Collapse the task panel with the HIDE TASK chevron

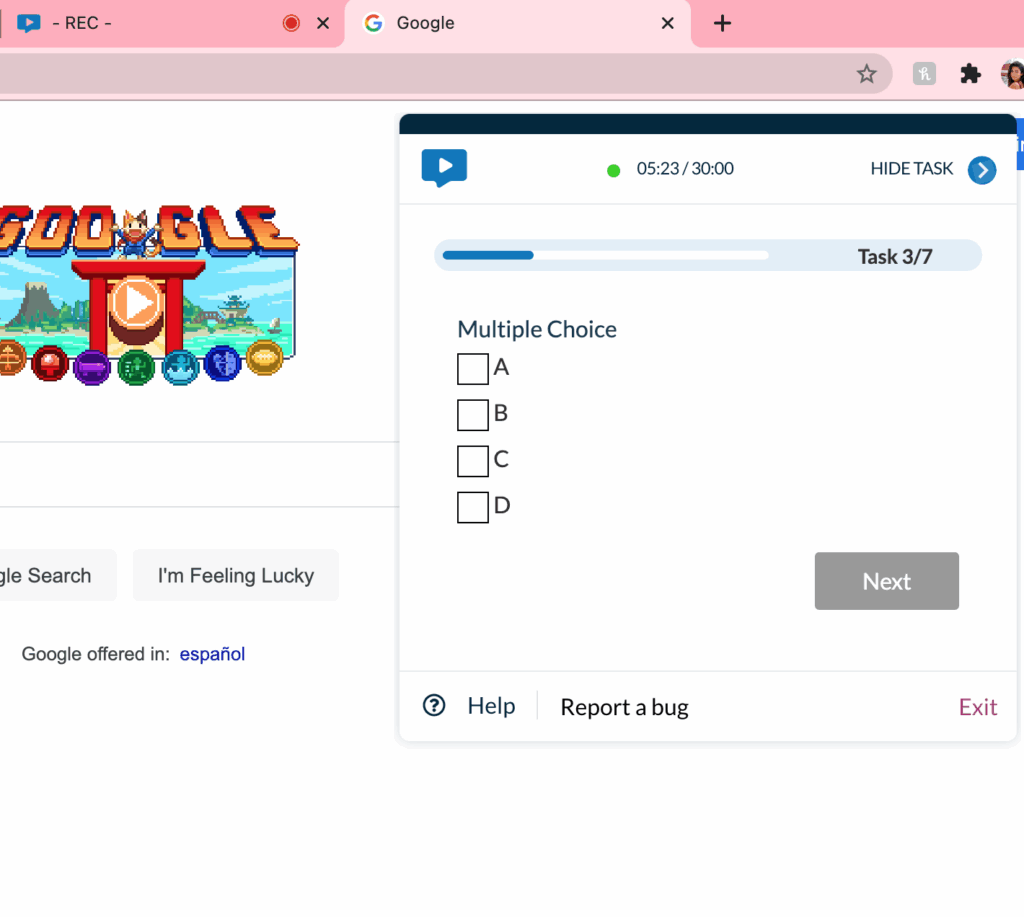tap(982, 169)
